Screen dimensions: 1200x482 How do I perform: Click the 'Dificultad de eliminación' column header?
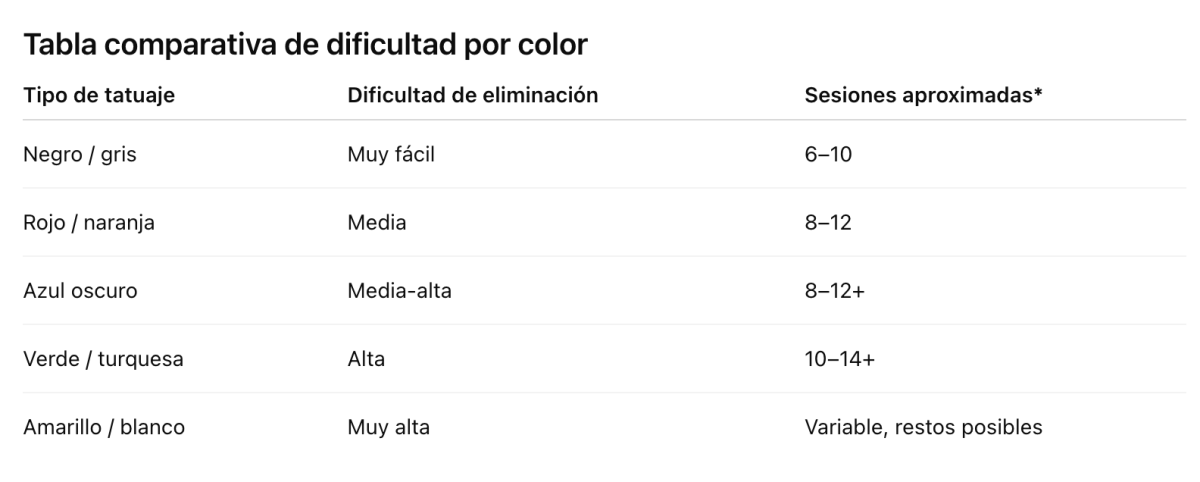473,95
